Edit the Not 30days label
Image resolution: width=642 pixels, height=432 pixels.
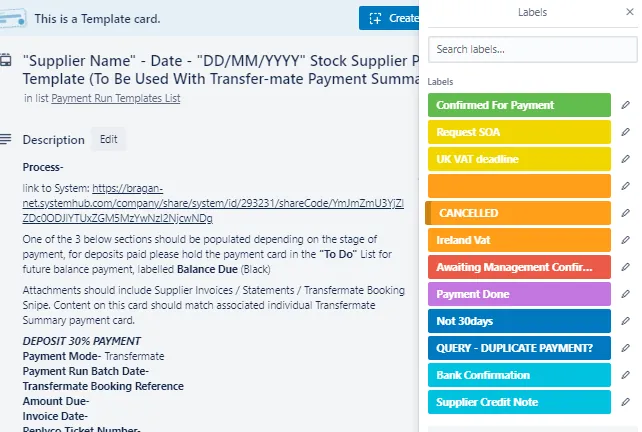(625, 321)
